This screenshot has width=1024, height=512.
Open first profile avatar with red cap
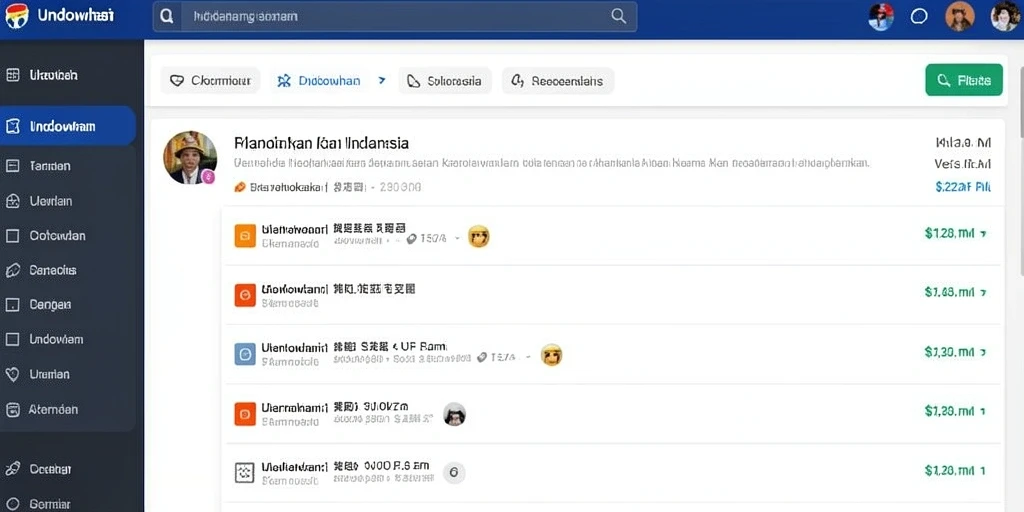881,17
